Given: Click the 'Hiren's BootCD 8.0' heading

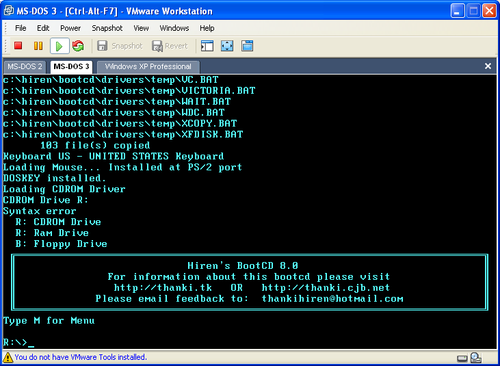Looking at the screenshot, I should [x=243, y=266].
